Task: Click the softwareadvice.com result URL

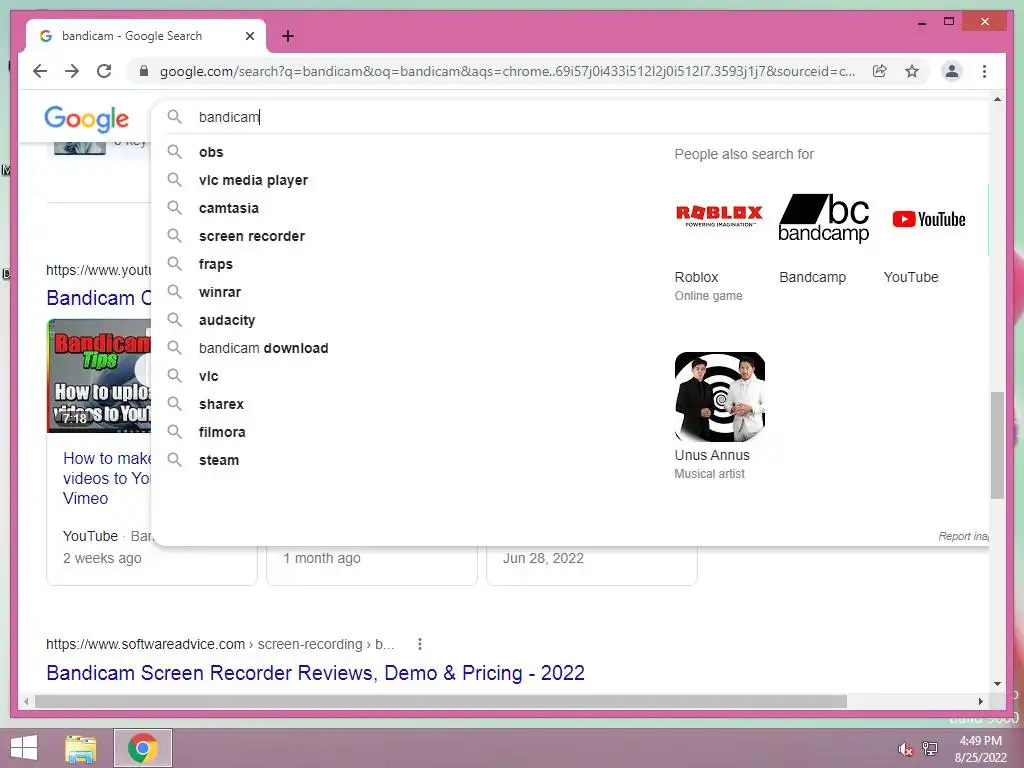Action: point(220,645)
